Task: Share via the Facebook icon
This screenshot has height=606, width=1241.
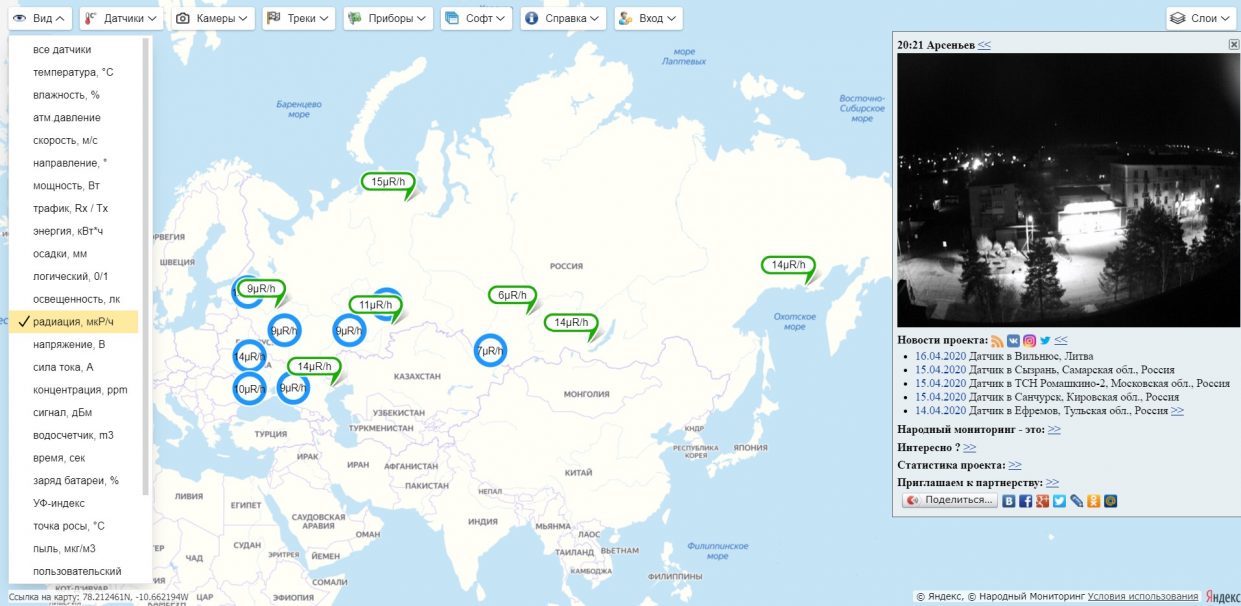Action: [1026, 501]
